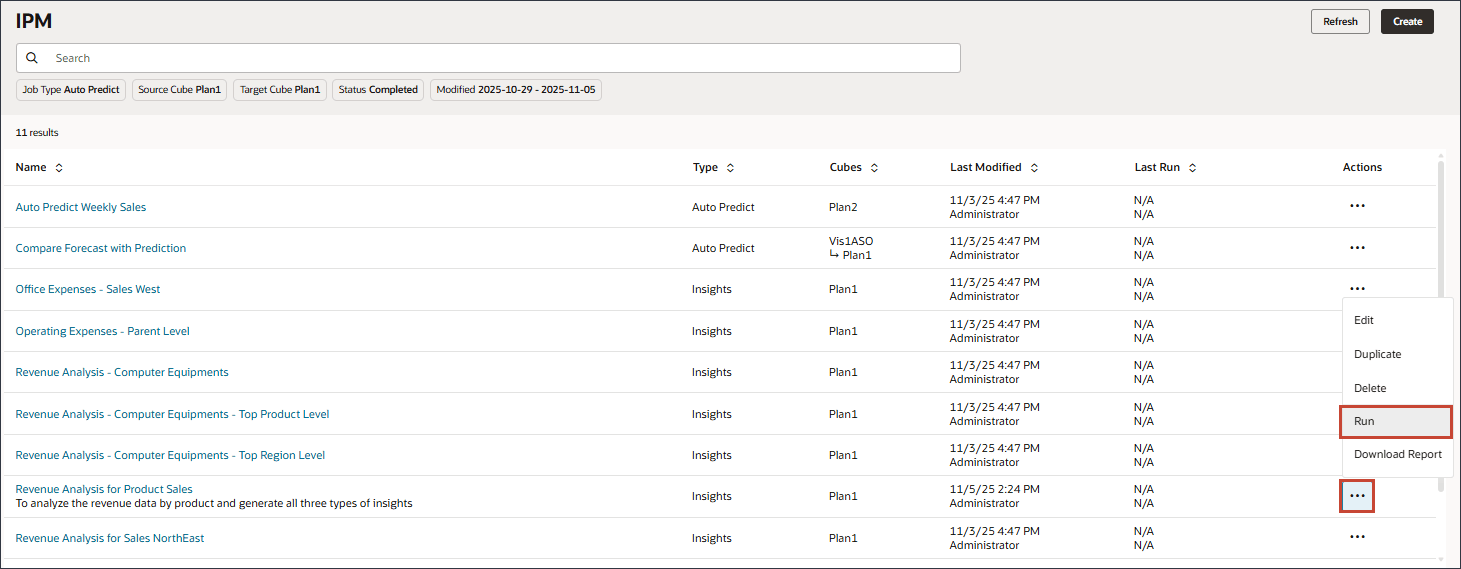Open the Status Completed filter chip
Screen dimensions: 1461x569
coord(378,90)
